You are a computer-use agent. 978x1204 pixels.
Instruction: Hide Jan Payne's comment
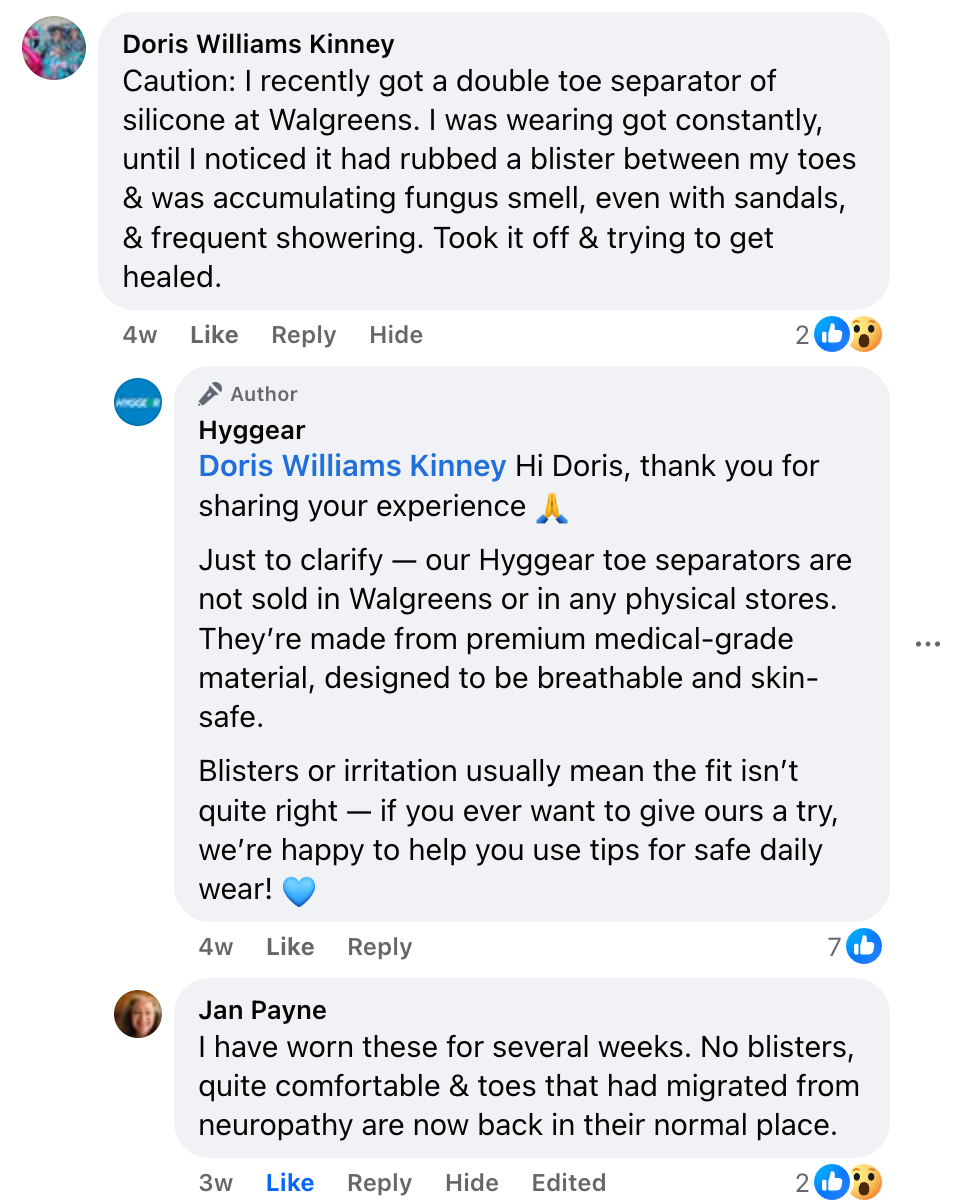click(472, 1183)
